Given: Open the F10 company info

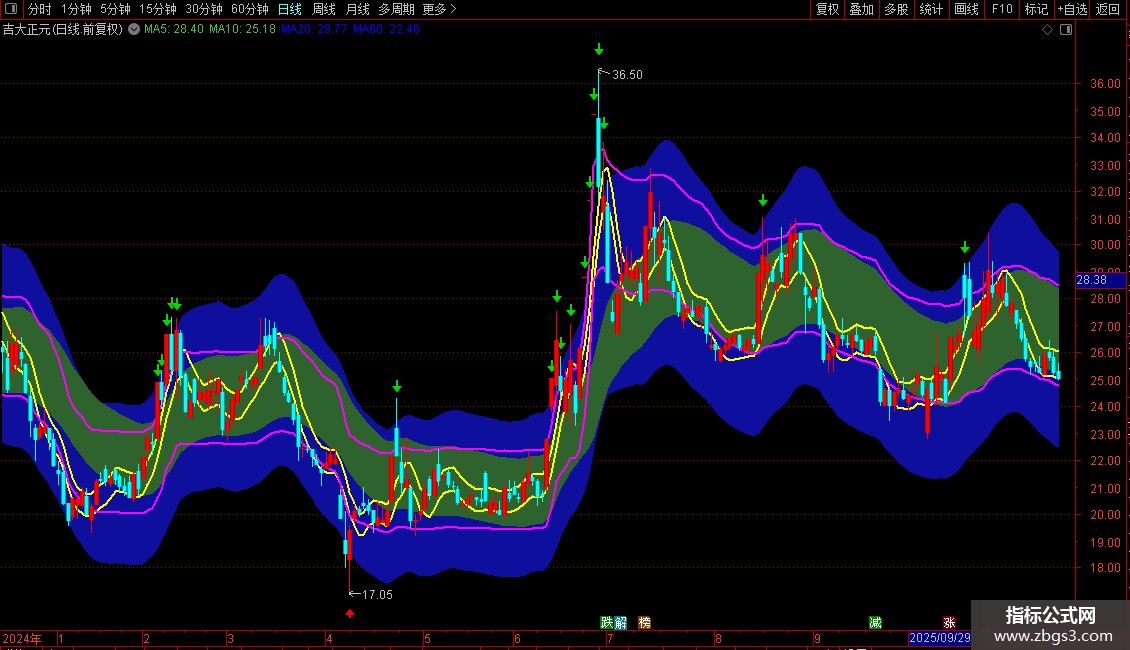Looking at the screenshot, I should (1001, 9).
